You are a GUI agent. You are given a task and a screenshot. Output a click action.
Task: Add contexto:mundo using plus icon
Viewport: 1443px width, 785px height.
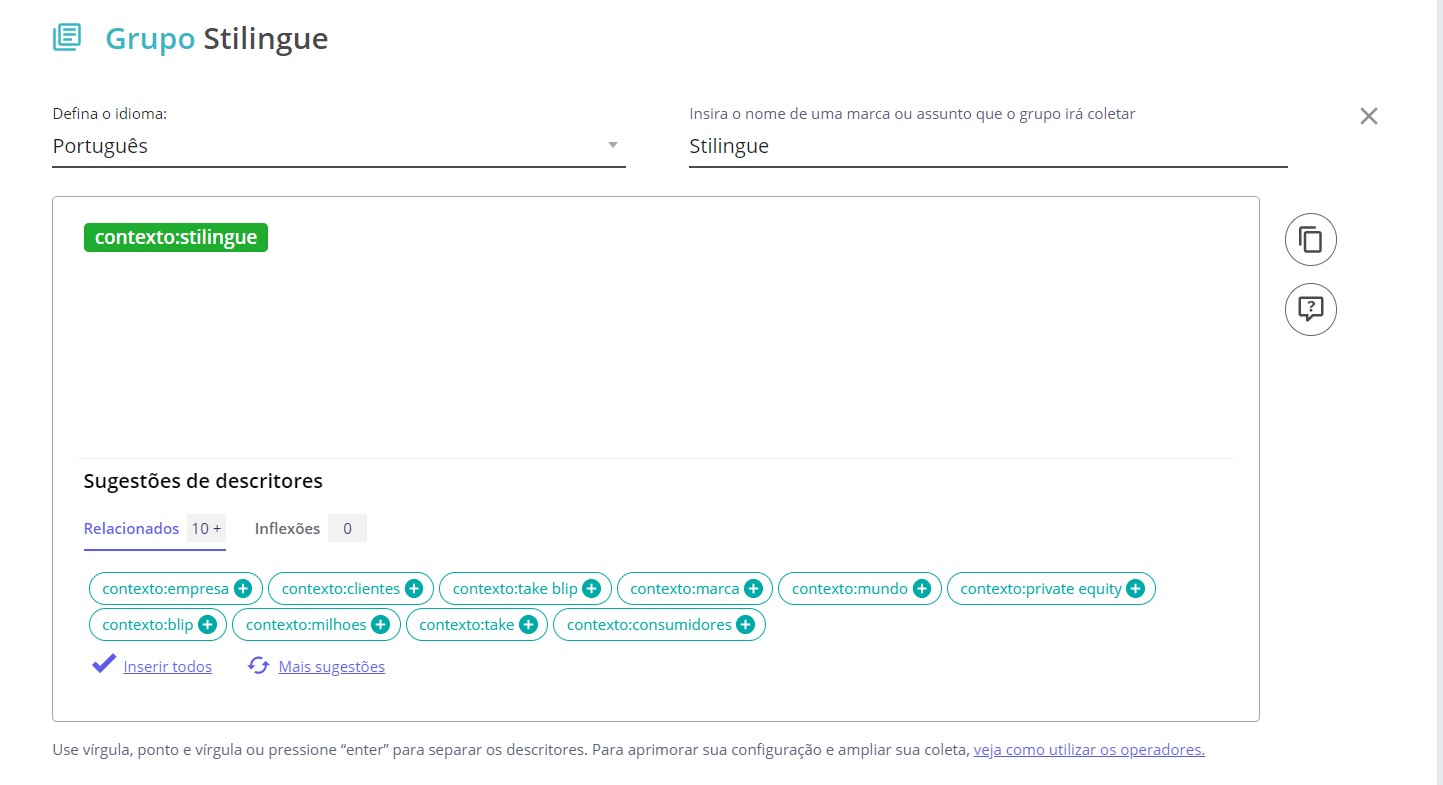click(x=921, y=589)
